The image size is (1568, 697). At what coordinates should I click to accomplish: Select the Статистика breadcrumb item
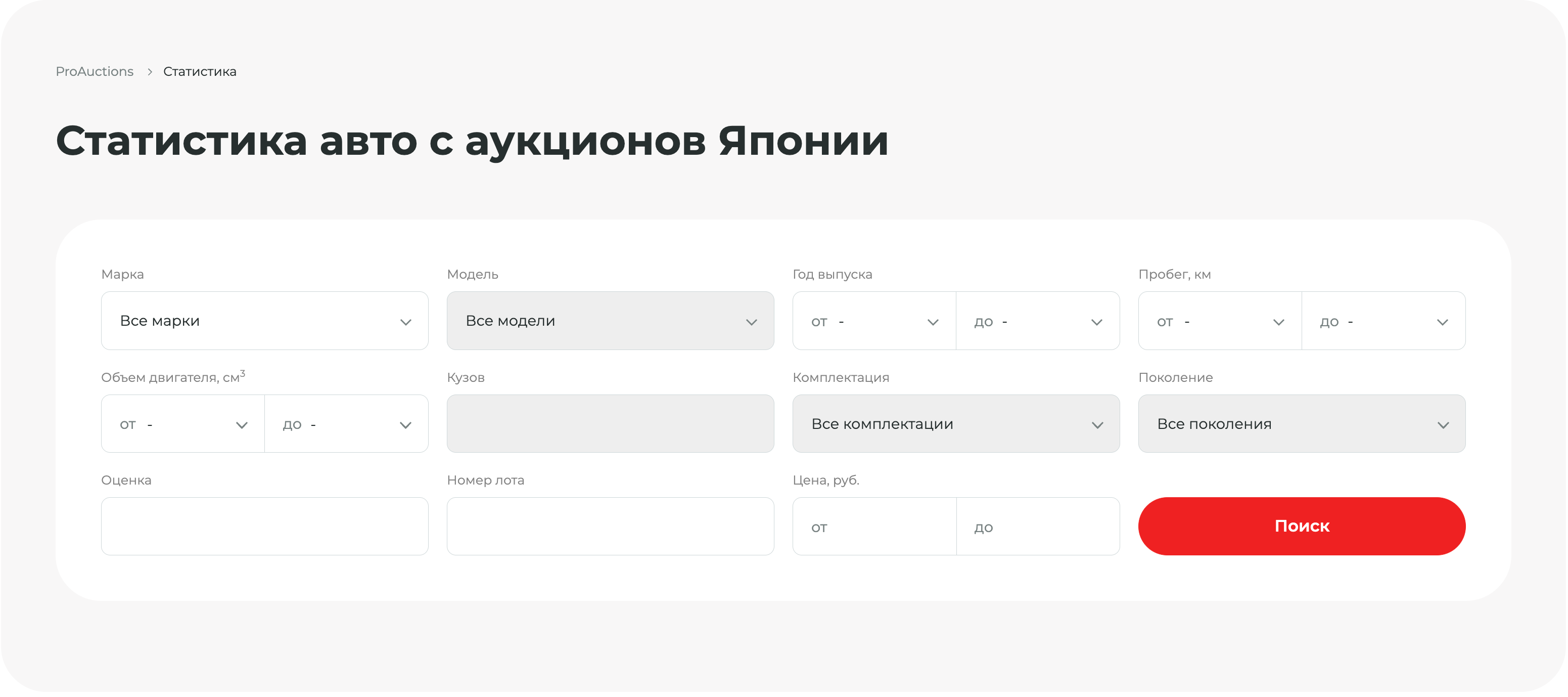[x=200, y=71]
